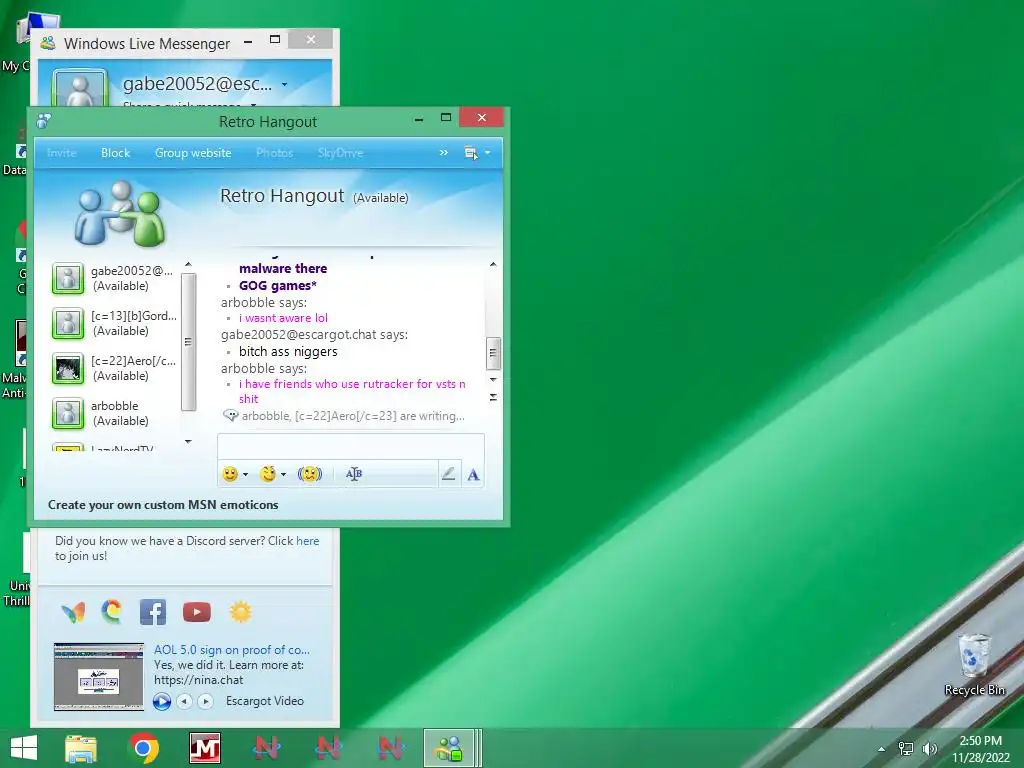This screenshot has width=1024, height=768.
Task: Open File Explorer from the taskbar
Action: point(81,748)
